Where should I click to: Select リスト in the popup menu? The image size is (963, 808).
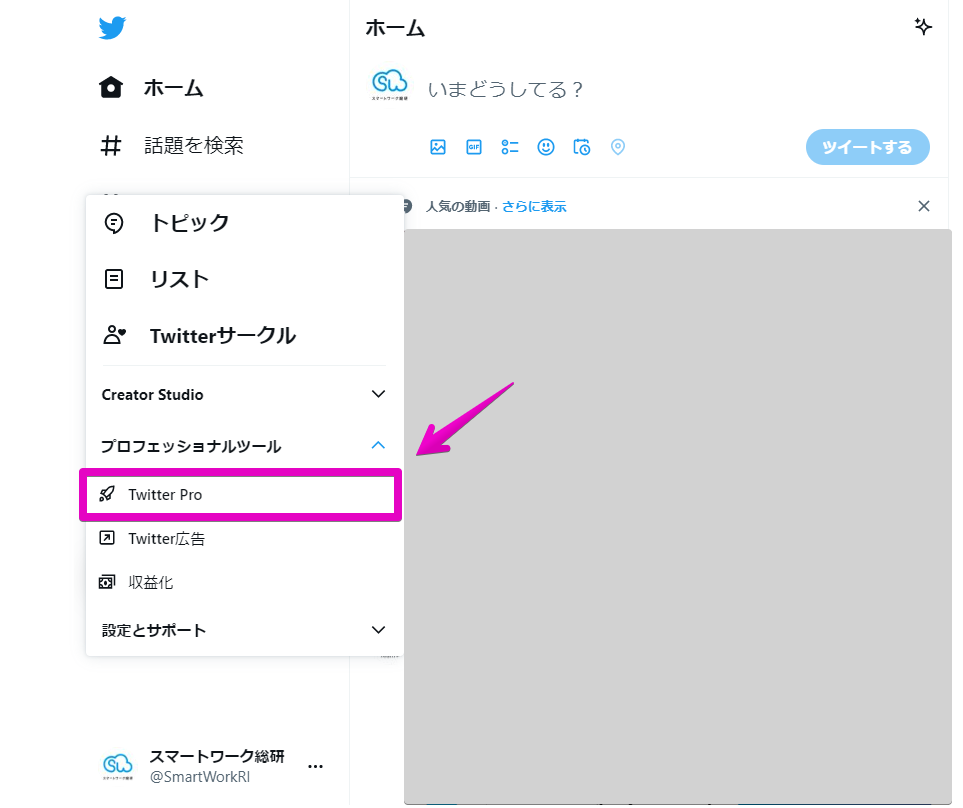point(244,279)
